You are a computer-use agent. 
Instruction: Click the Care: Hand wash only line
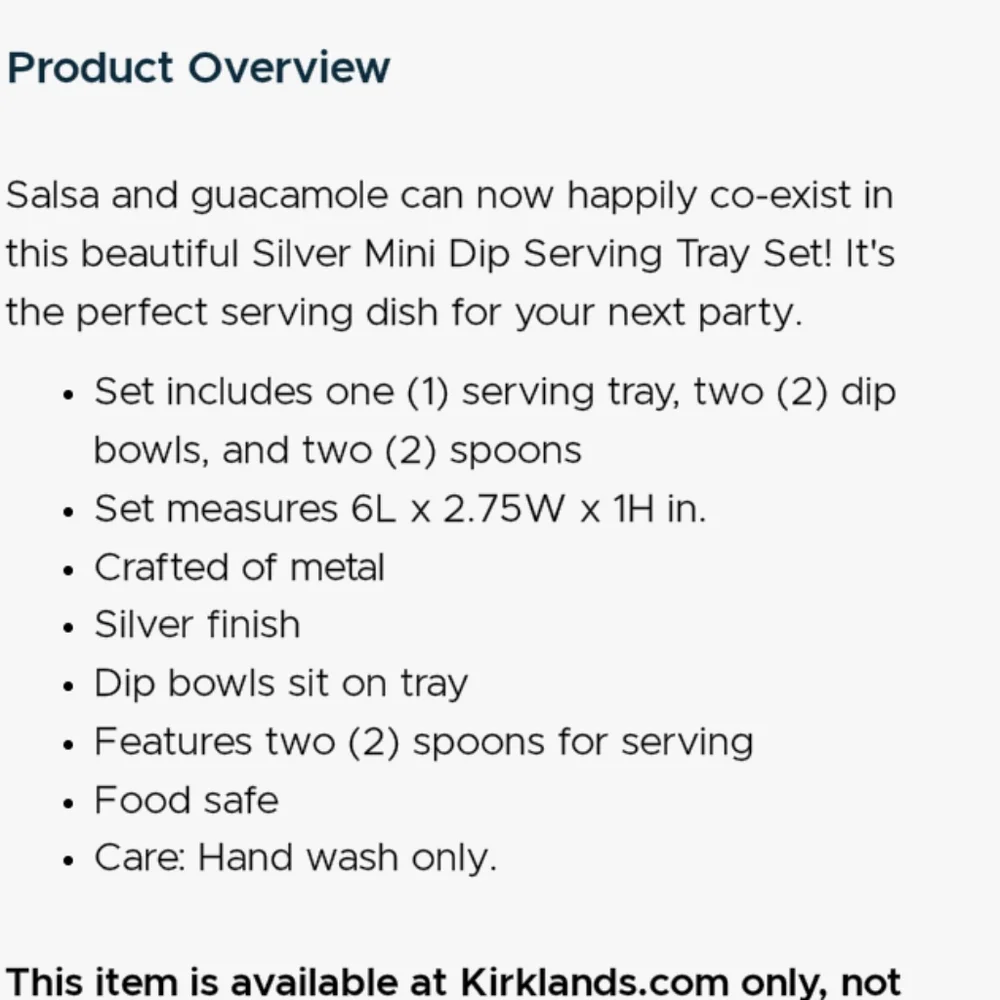(295, 858)
